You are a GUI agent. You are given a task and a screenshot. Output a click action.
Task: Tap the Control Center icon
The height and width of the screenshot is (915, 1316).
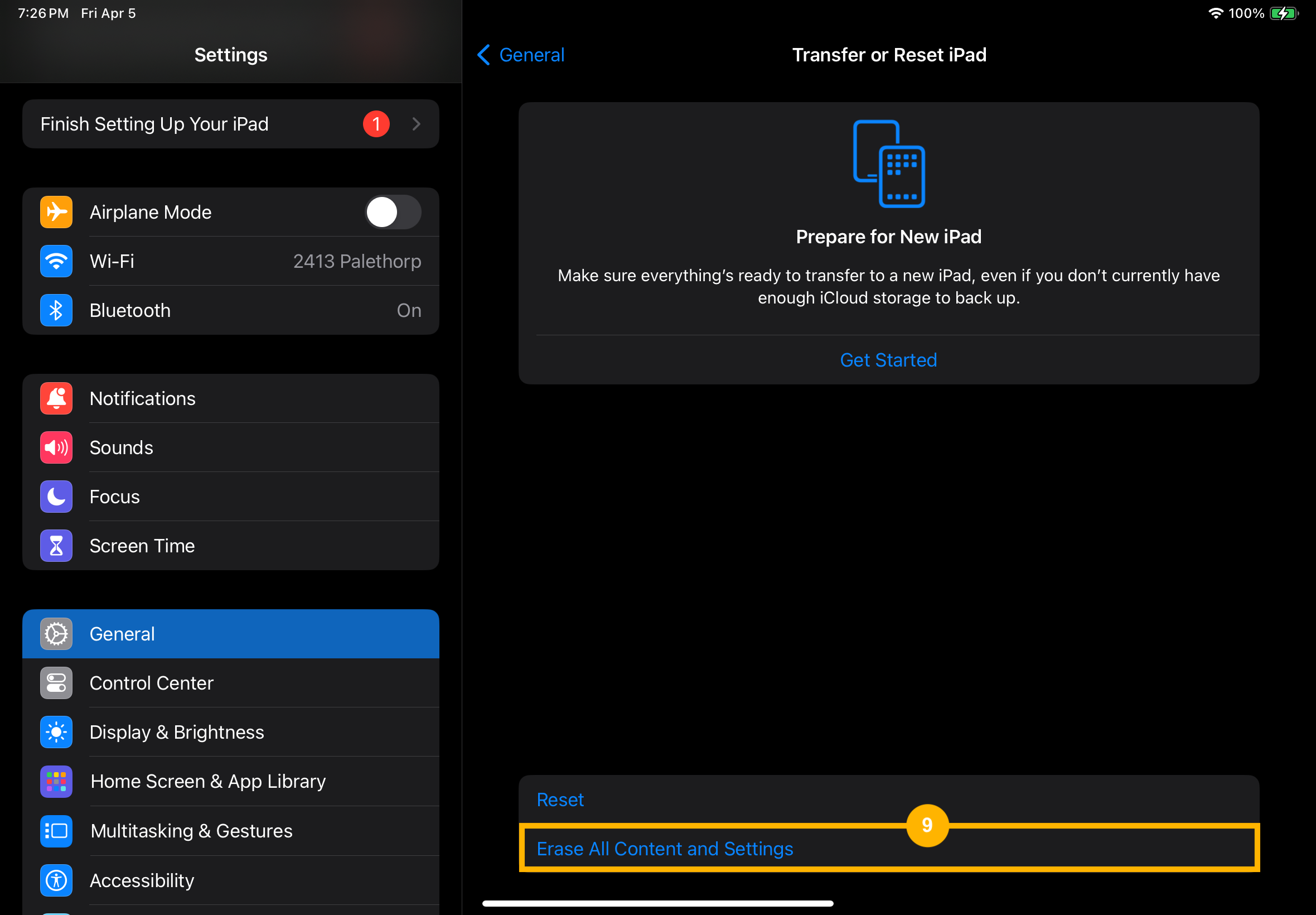(56, 683)
